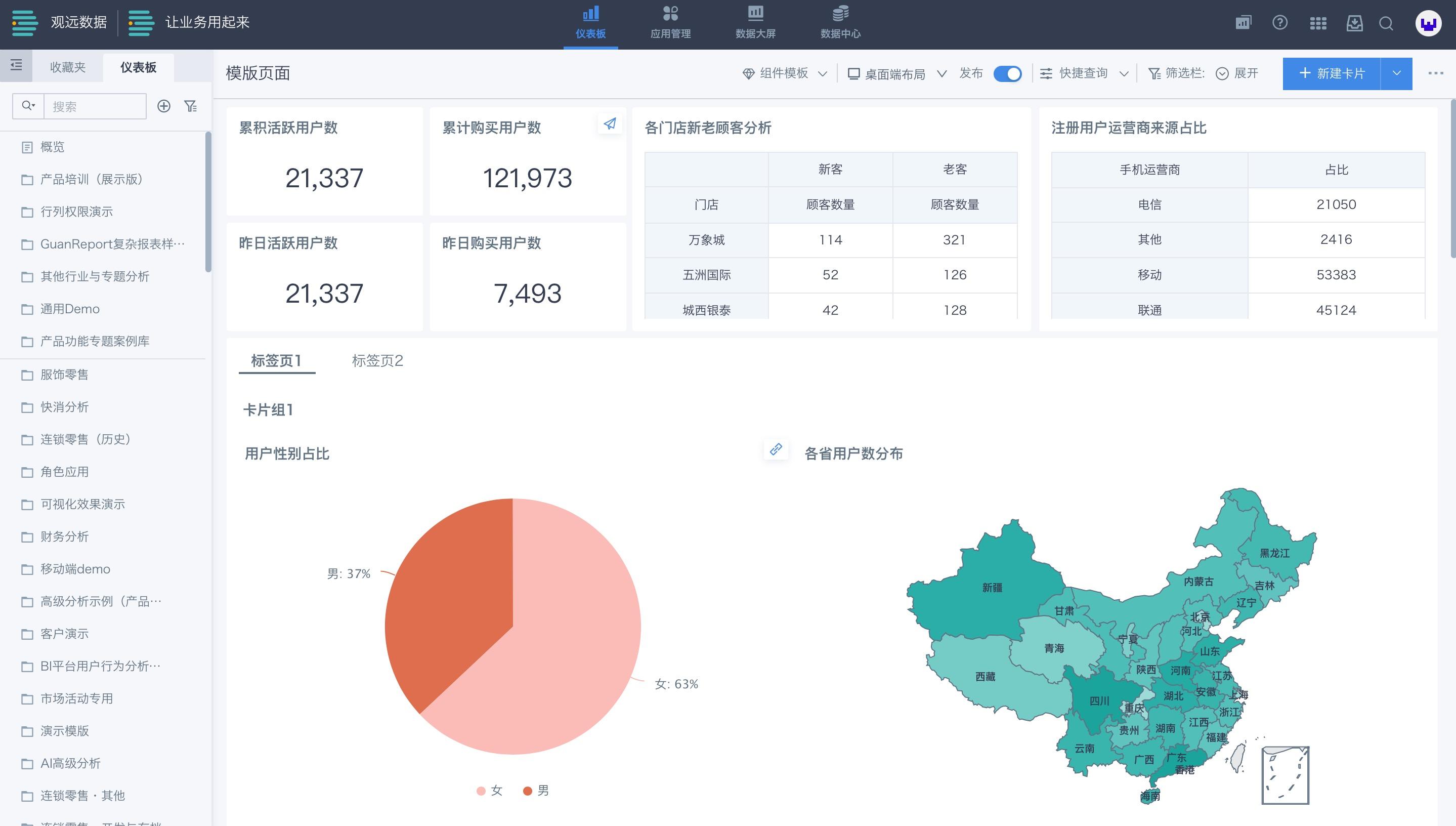1456x826 pixels.
Task: Click the add dashboard plus icon
Action: (164, 106)
